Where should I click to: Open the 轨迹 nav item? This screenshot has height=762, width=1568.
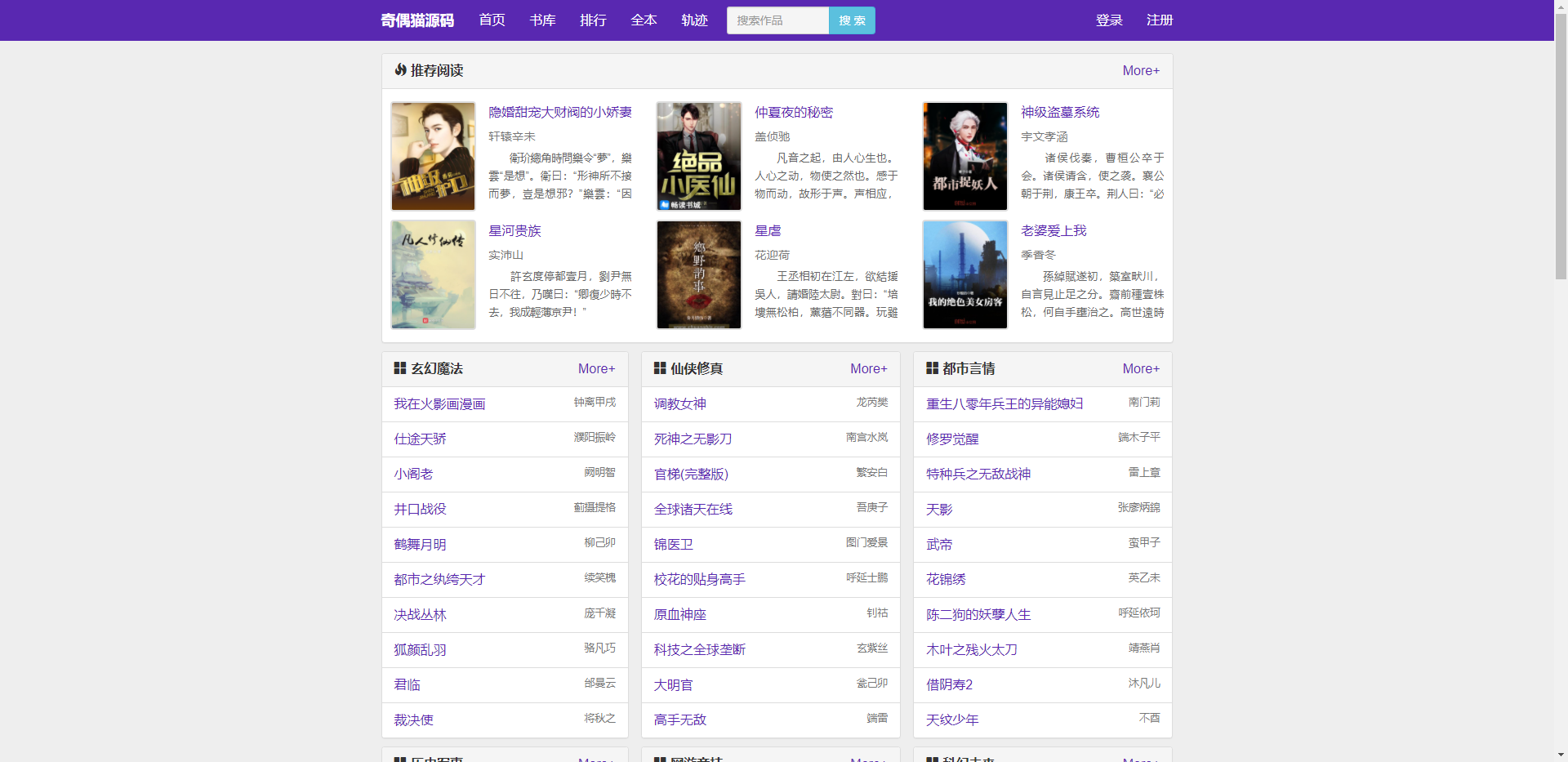(x=694, y=20)
